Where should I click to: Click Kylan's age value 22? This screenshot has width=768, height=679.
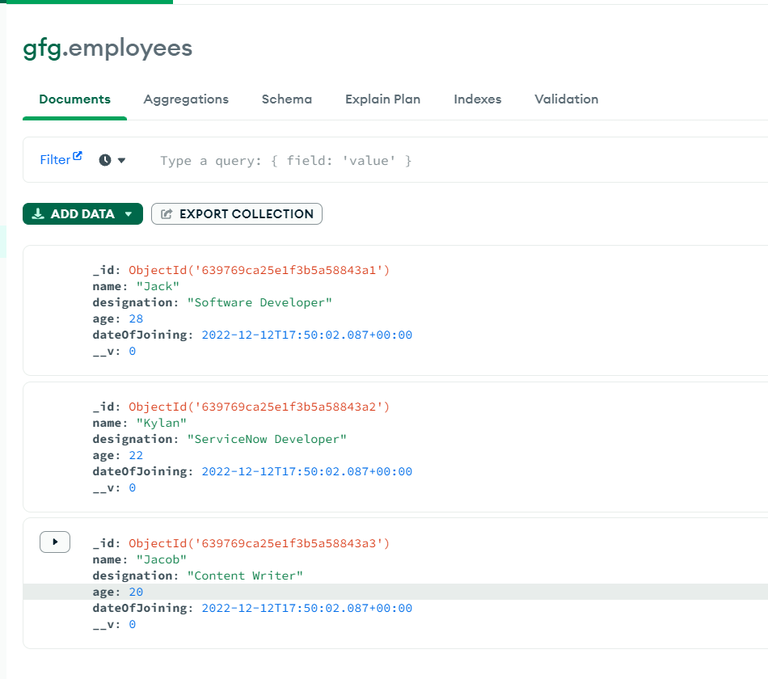pyautogui.click(x=136, y=455)
